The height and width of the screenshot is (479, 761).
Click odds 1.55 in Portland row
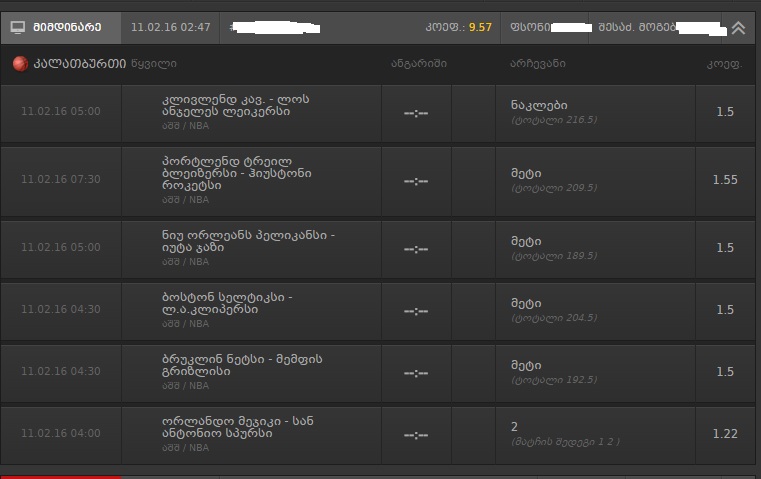(725, 180)
